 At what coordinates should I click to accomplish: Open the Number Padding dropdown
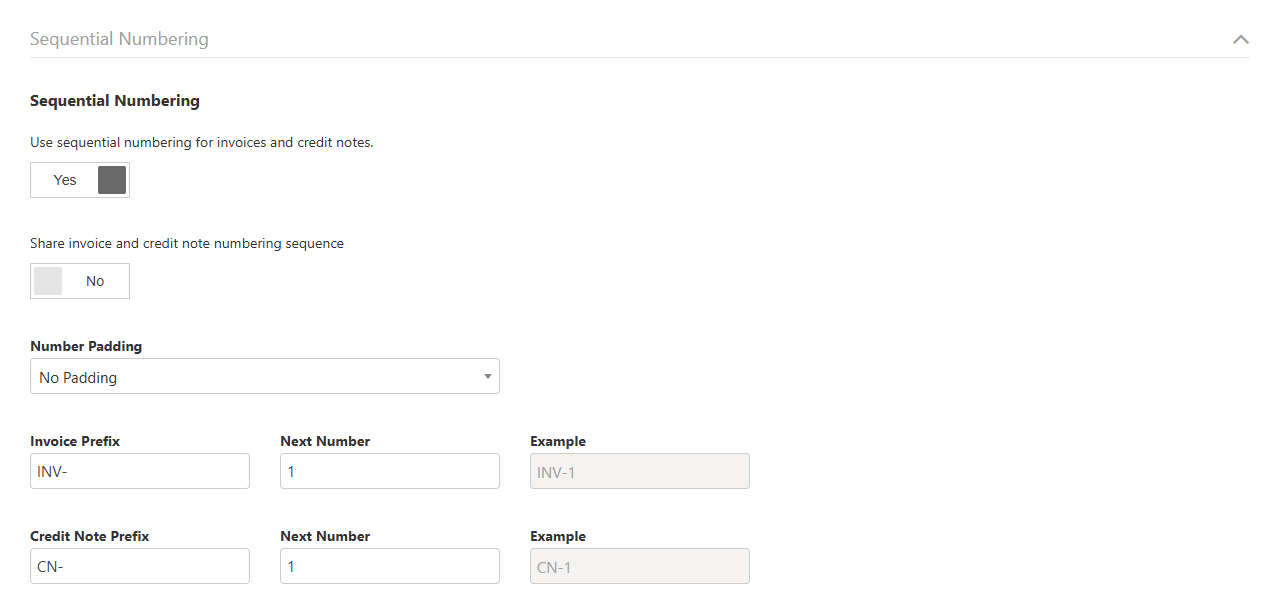coord(264,377)
